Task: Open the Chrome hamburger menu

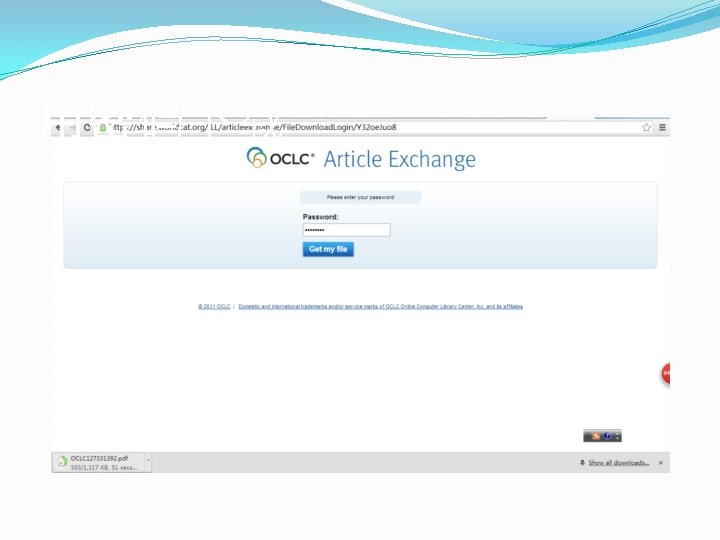Action: pyautogui.click(x=662, y=127)
